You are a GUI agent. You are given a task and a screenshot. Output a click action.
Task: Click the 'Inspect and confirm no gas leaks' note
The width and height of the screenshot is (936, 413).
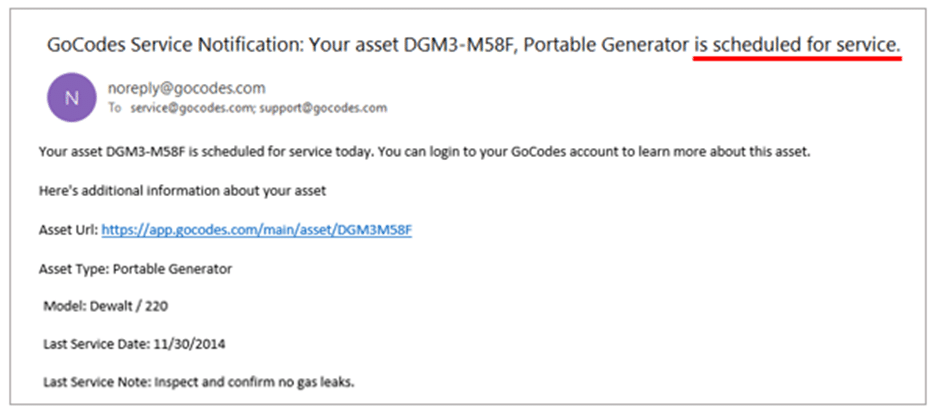254,381
